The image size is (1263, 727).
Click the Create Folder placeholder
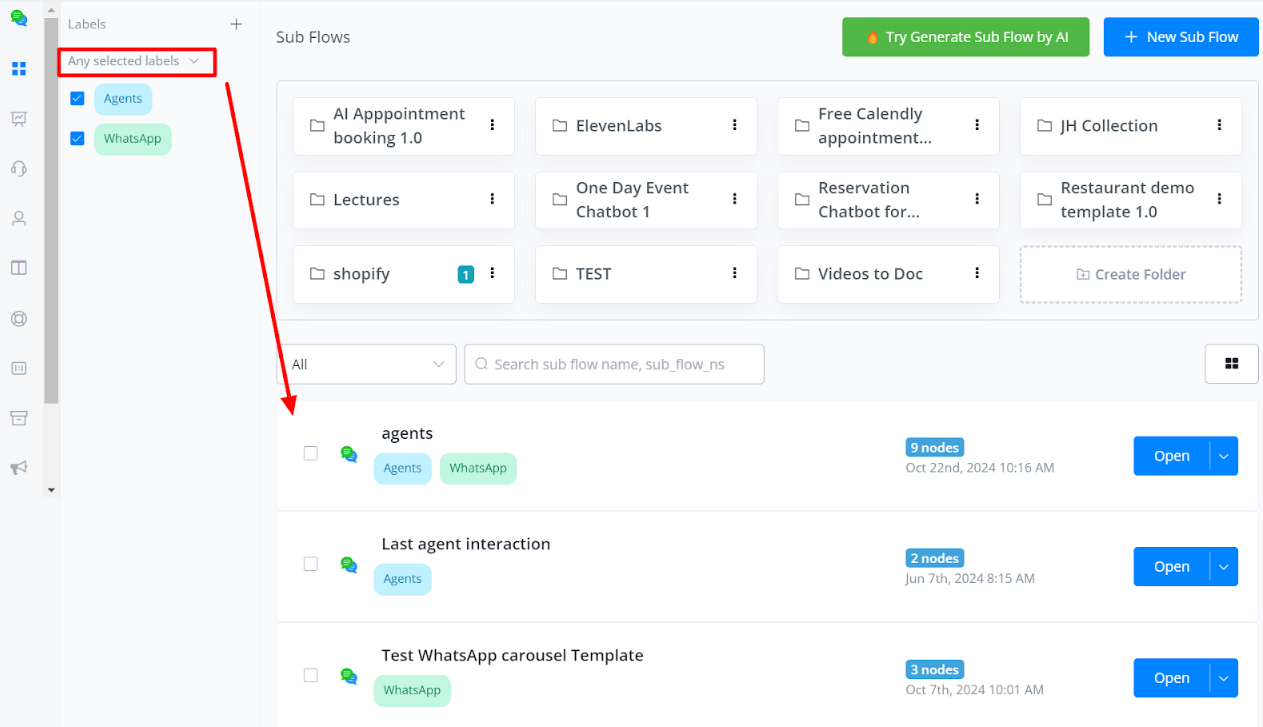tap(1130, 274)
